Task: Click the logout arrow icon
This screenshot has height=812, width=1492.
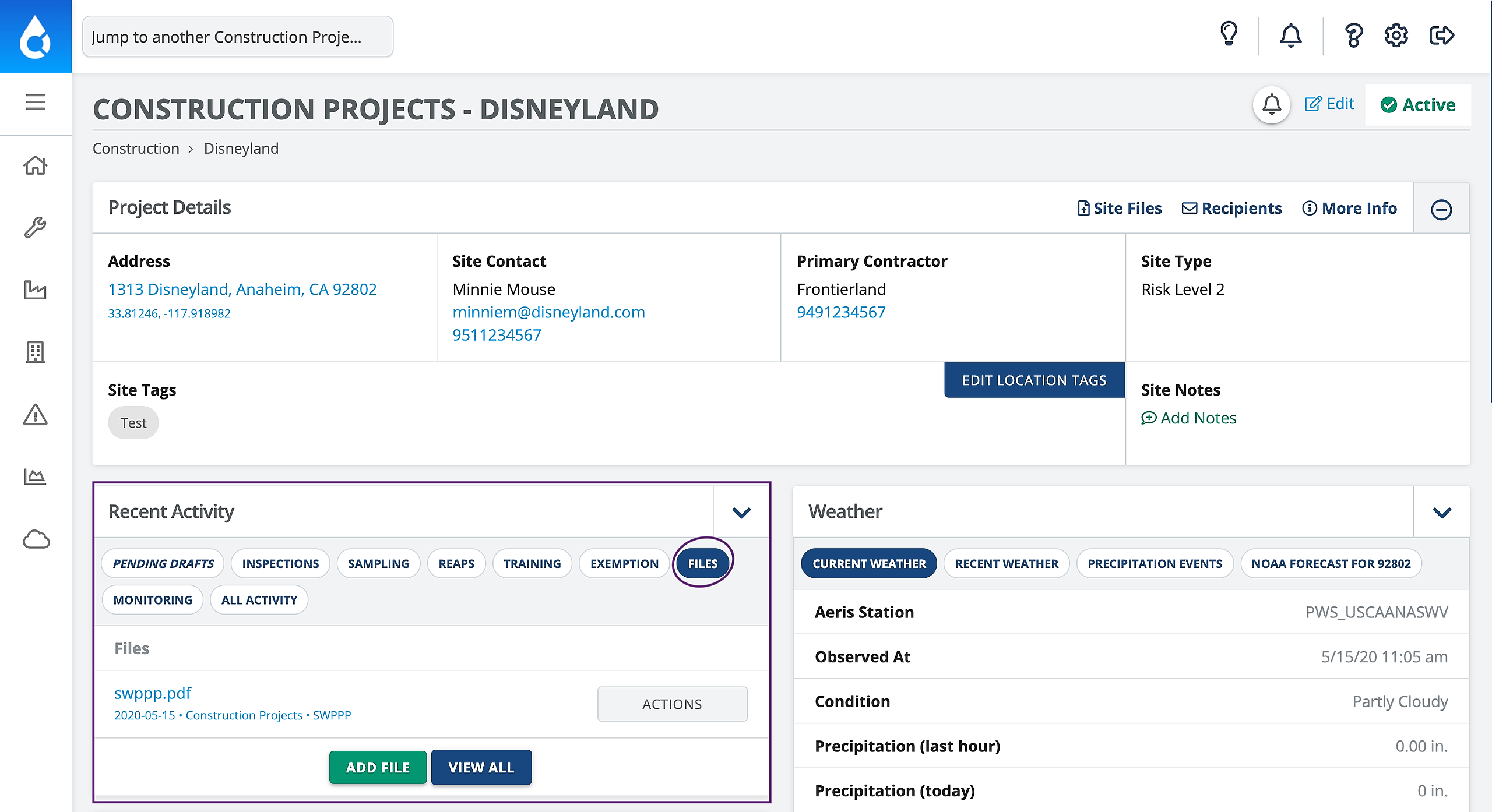Action: (1442, 36)
